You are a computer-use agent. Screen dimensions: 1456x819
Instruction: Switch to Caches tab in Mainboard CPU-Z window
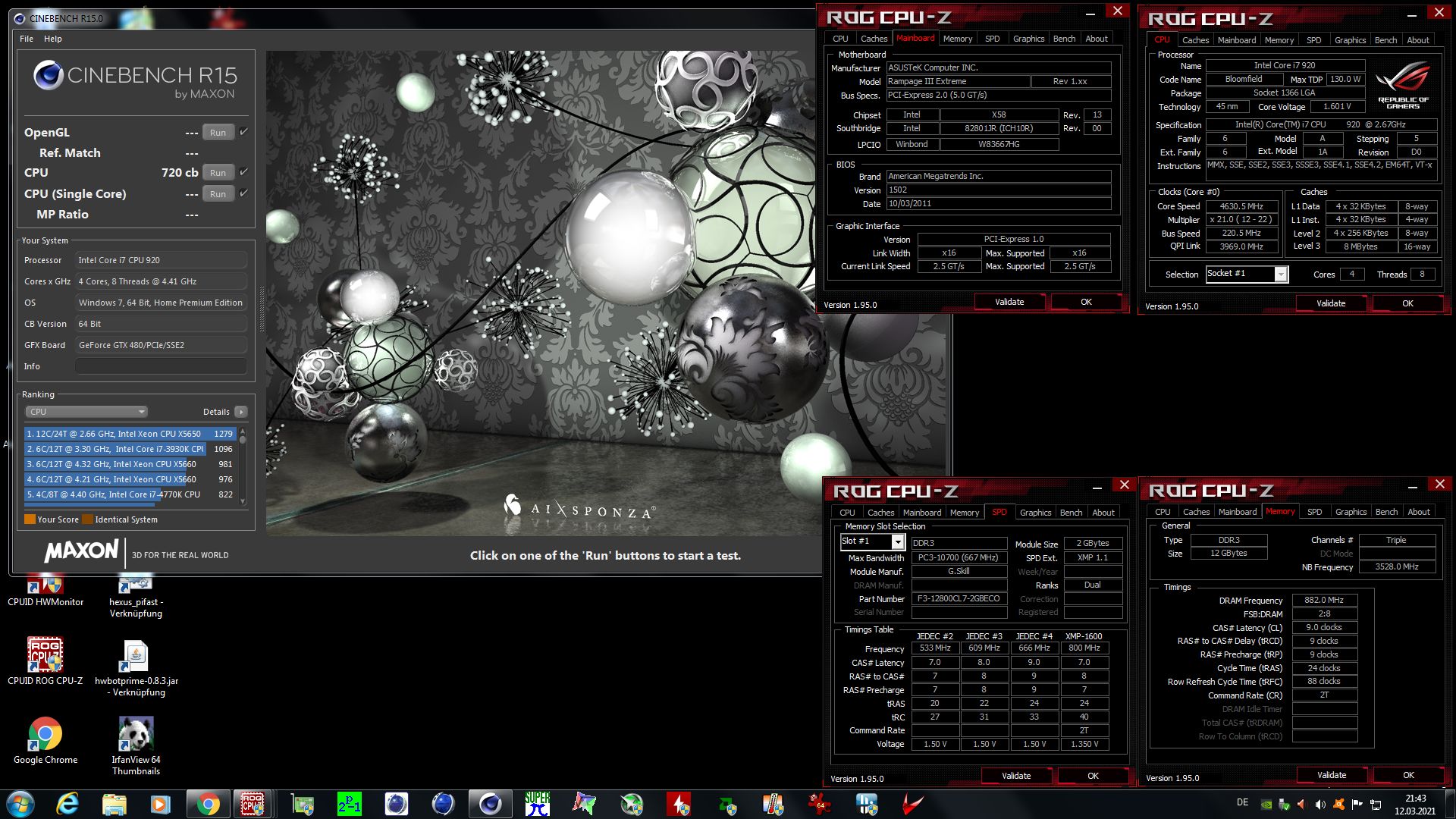pos(874,39)
